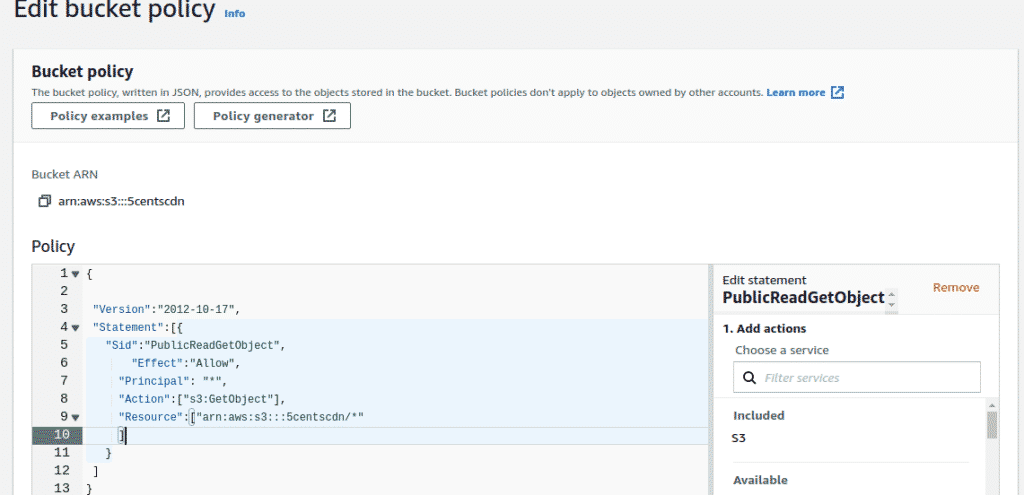Open Policy examples in a new tab
The height and width of the screenshot is (495, 1024).
(x=108, y=116)
